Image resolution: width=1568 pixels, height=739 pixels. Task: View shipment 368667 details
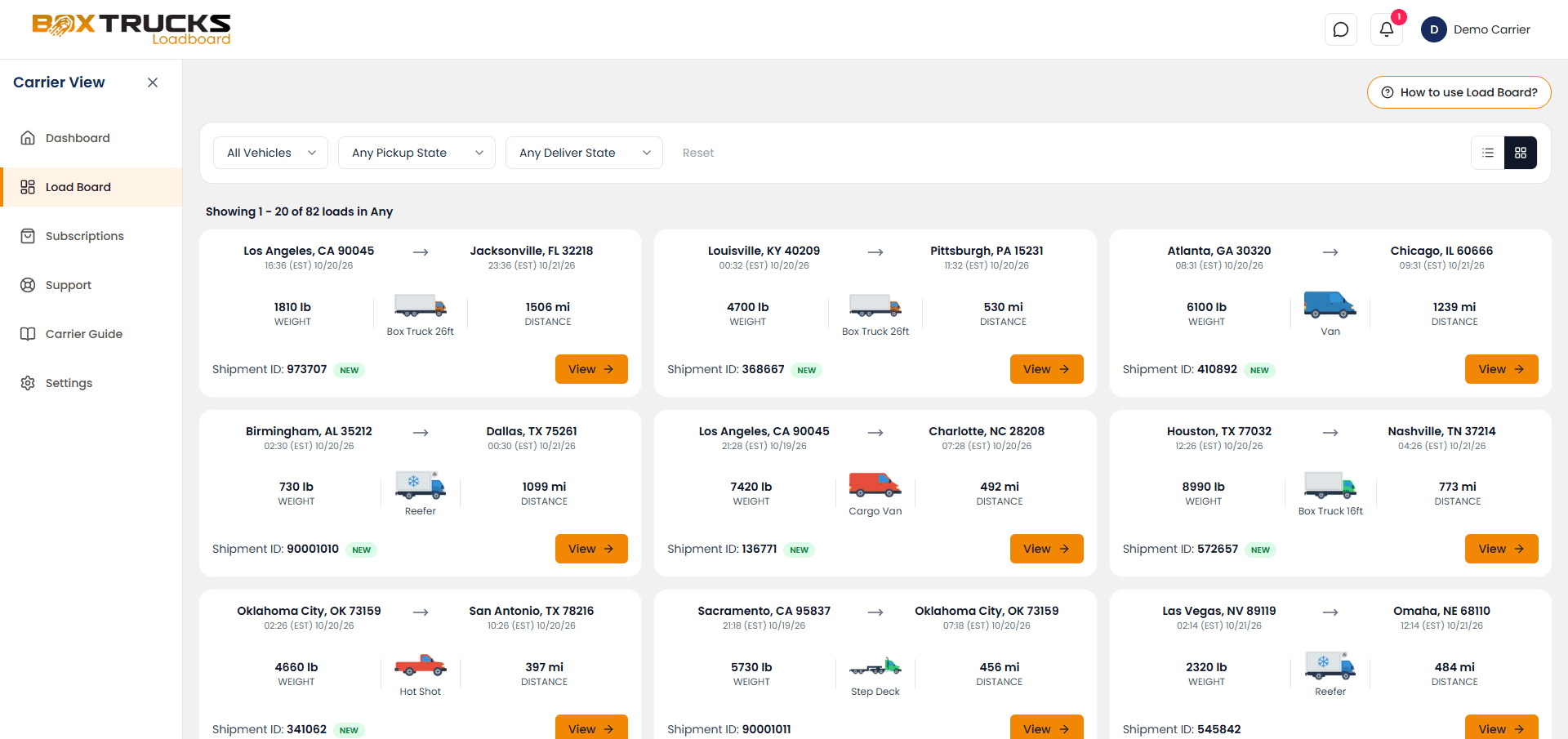pos(1047,369)
